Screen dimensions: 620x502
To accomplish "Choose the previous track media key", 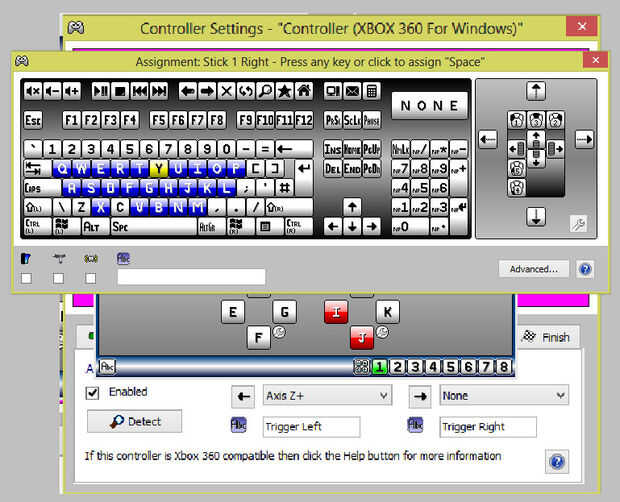I will (139, 91).
